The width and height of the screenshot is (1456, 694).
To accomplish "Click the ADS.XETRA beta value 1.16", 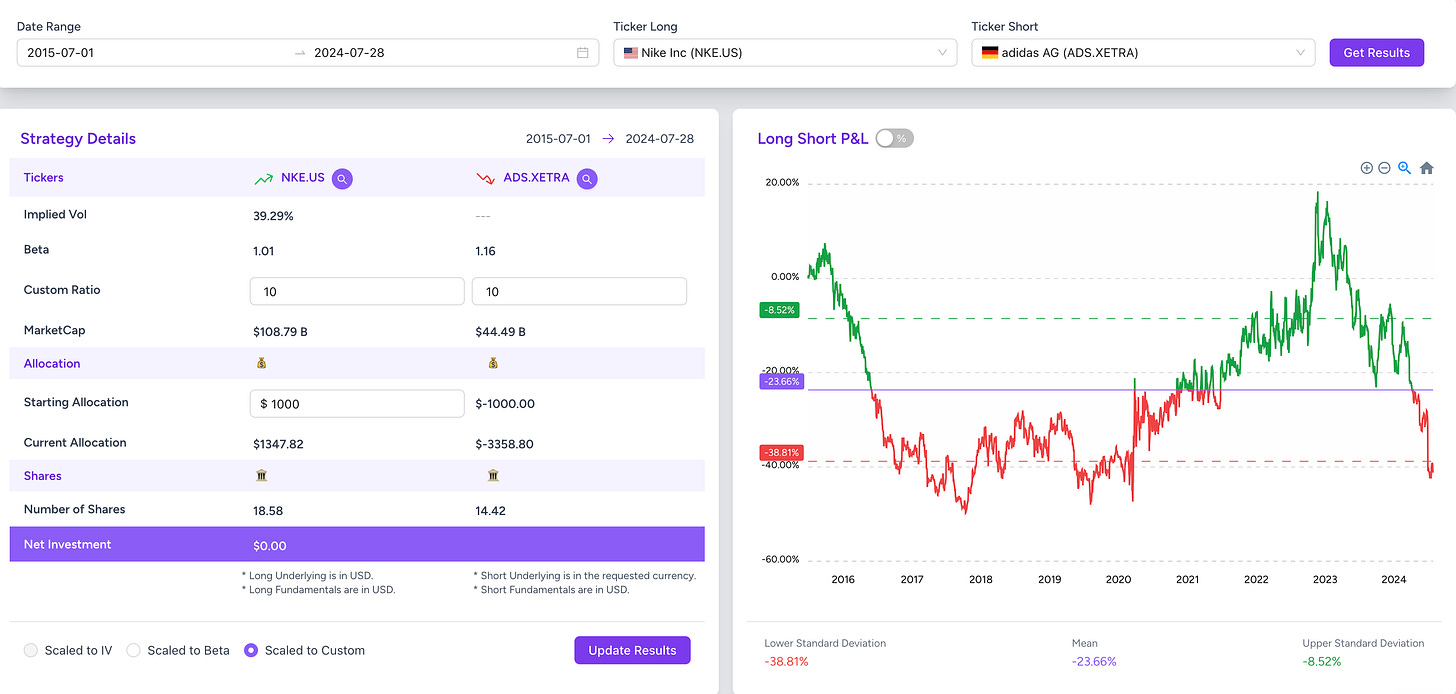I will click(x=486, y=251).
